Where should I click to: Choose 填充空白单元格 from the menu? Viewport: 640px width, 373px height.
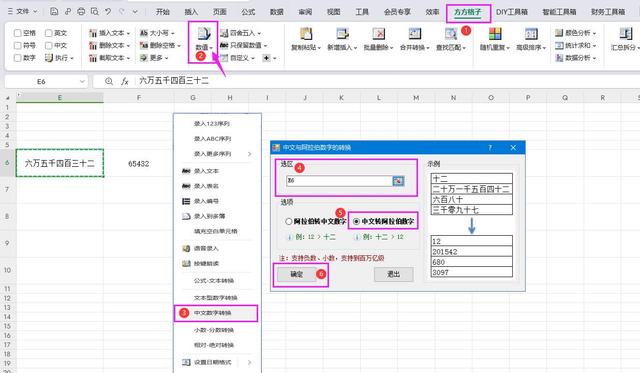coord(217,231)
